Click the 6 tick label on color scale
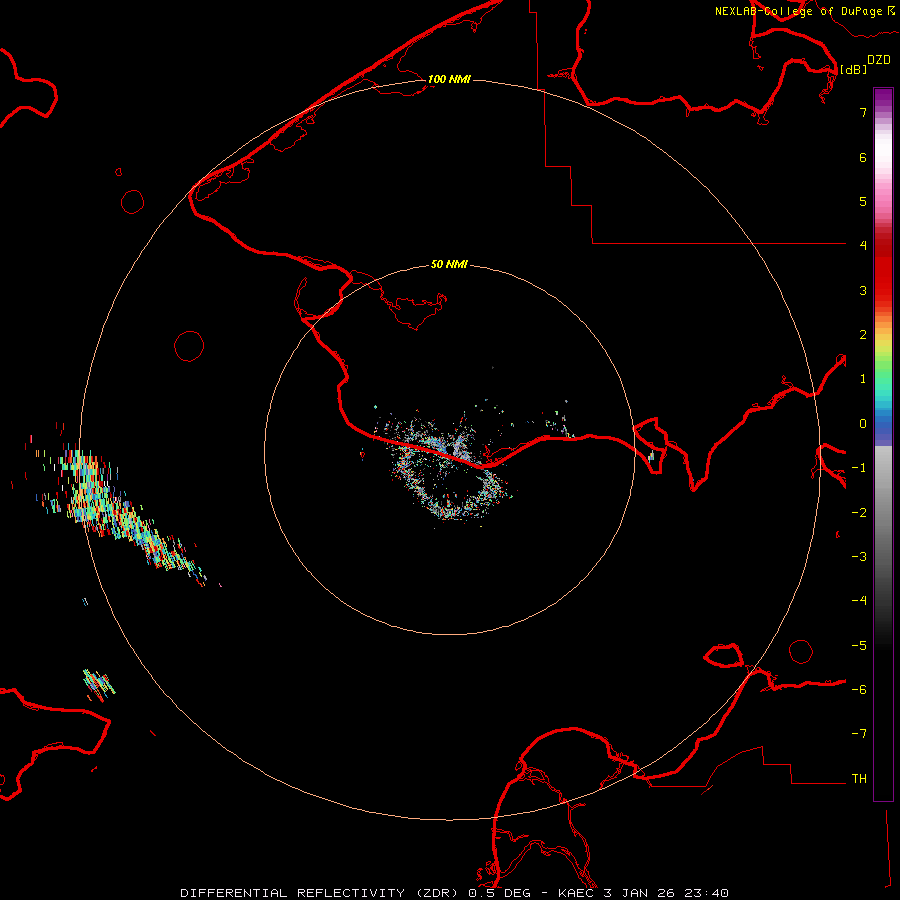The image size is (900, 900). click(x=863, y=157)
